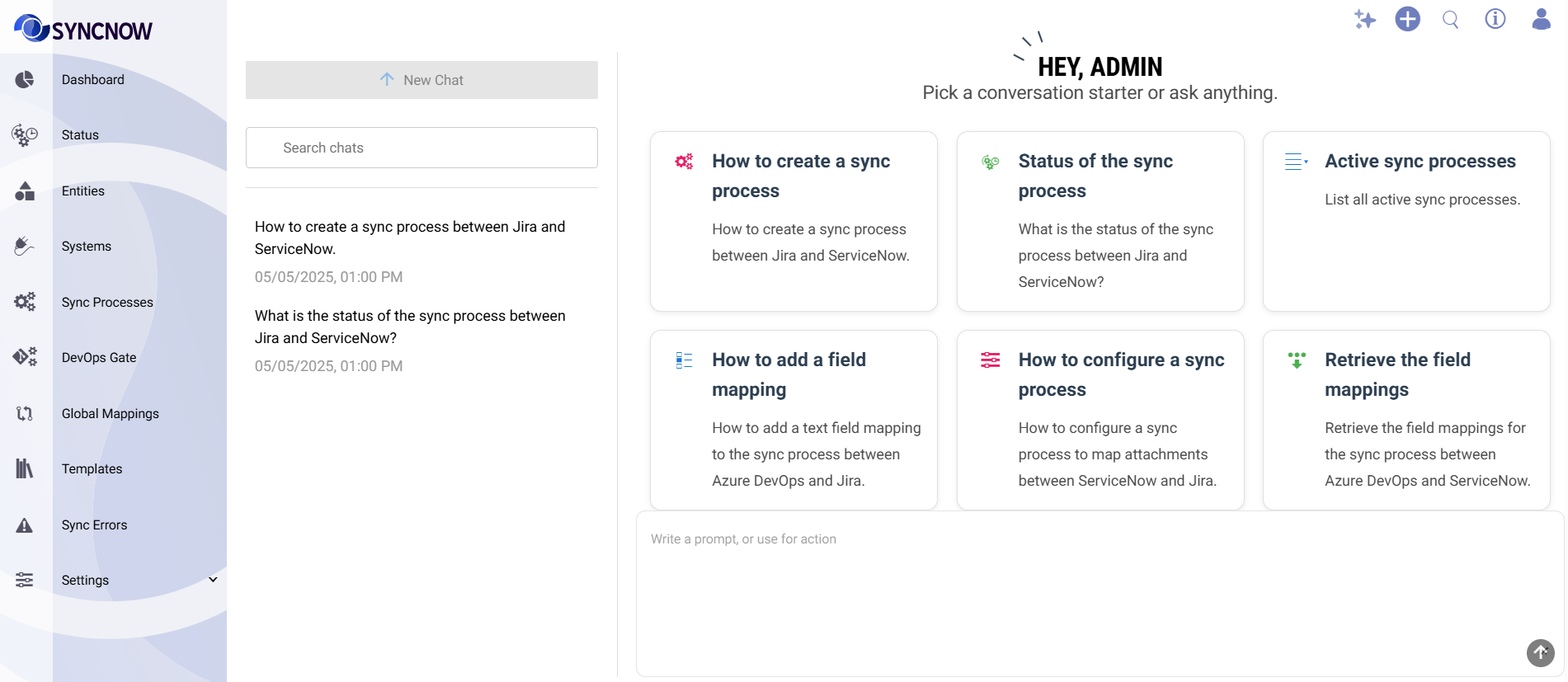Choose 'How to configure a sync process' starter
1568x682 pixels.
click(x=1100, y=420)
